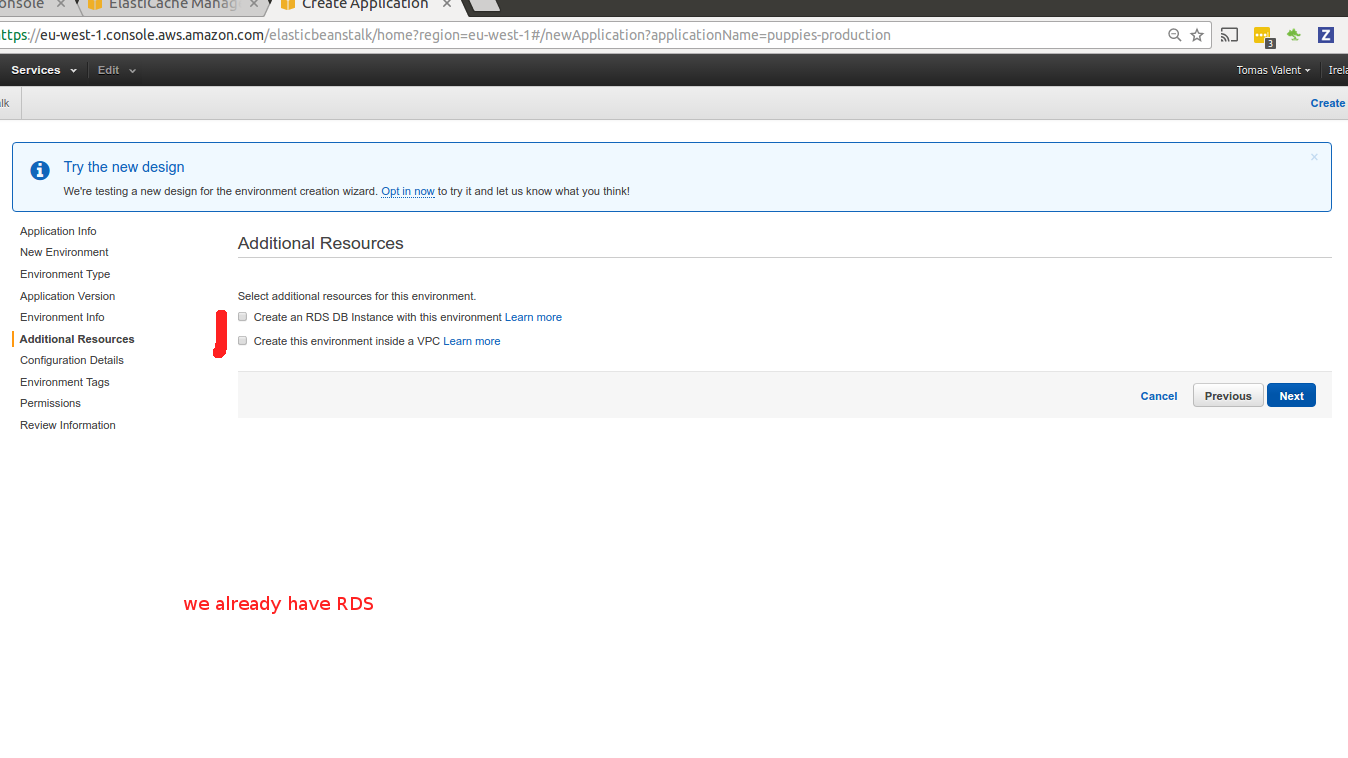Go to Application Info step

58,231
